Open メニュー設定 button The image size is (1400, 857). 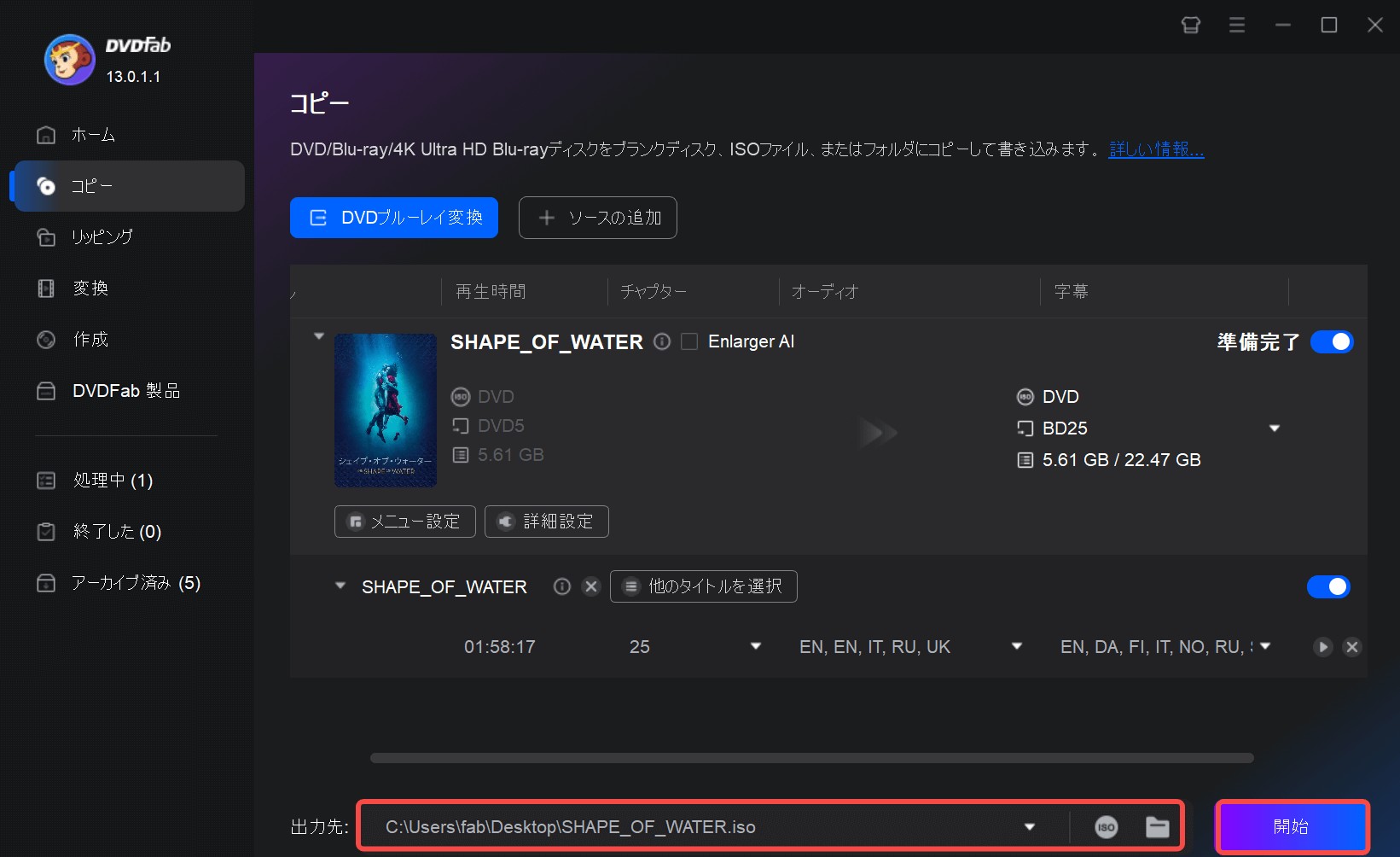pyautogui.click(x=405, y=522)
